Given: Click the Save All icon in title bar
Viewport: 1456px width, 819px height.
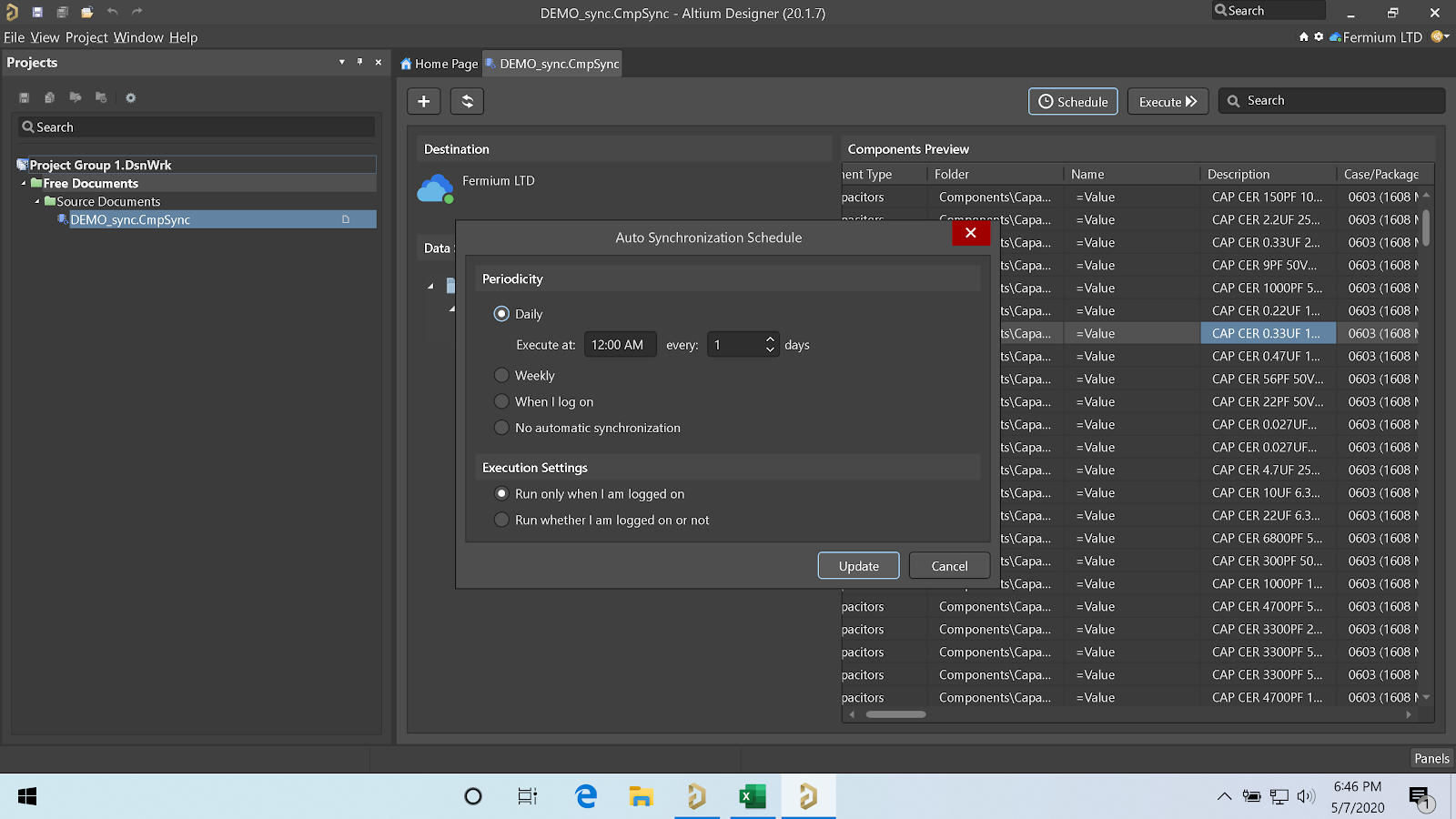Looking at the screenshot, I should [x=62, y=12].
